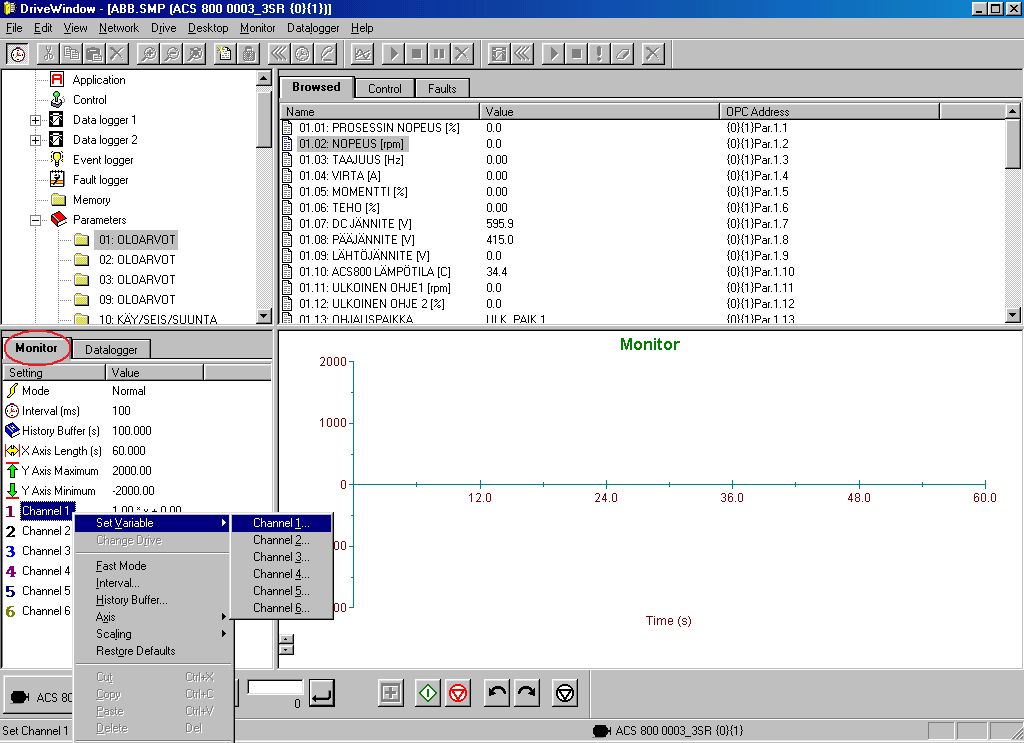
Task: Select History Buffer... in context menu
Action: [x=152, y=600]
